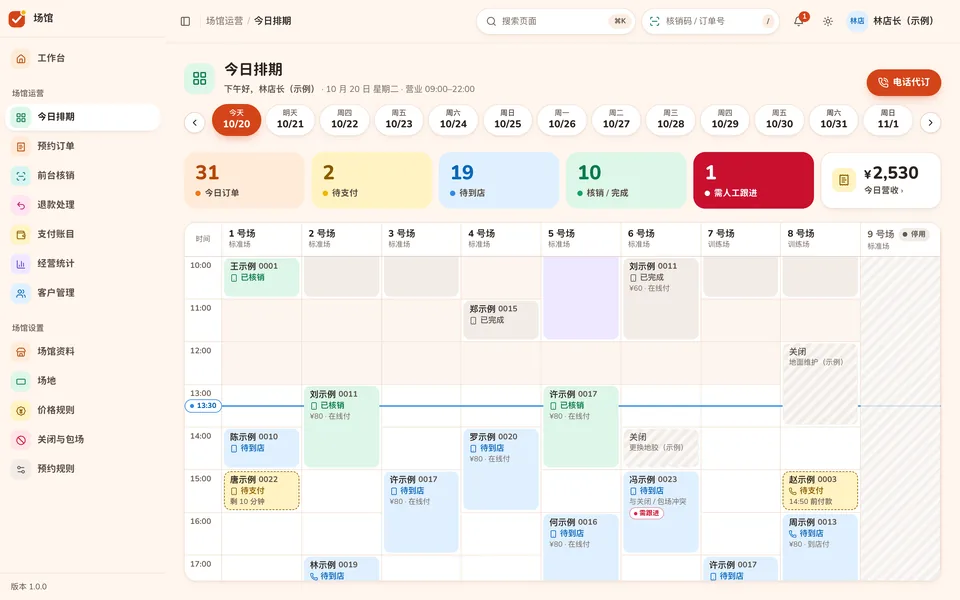Open the 10 核销 / 完成 summary card
This screenshot has height=600, width=960.
click(626, 180)
